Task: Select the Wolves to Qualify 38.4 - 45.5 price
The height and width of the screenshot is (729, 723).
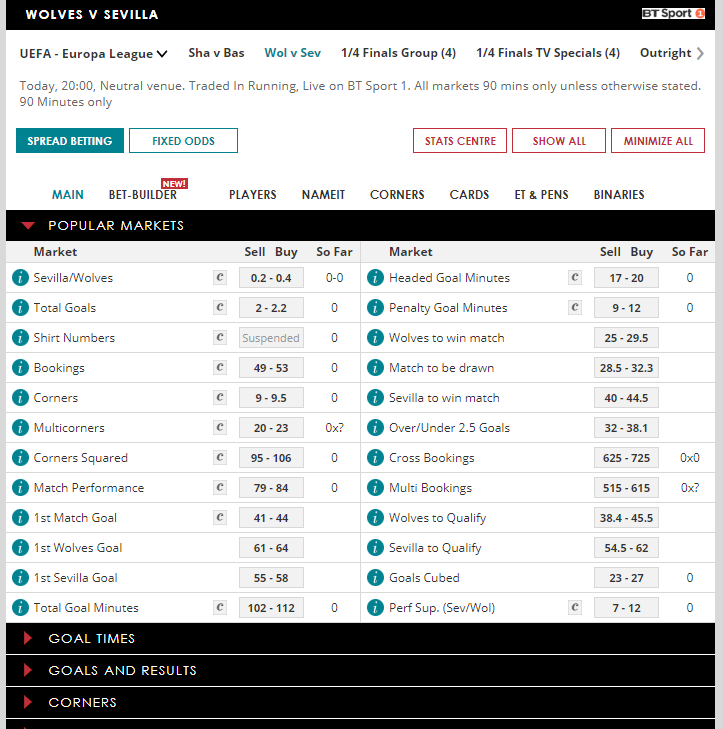Action: coord(626,518)
